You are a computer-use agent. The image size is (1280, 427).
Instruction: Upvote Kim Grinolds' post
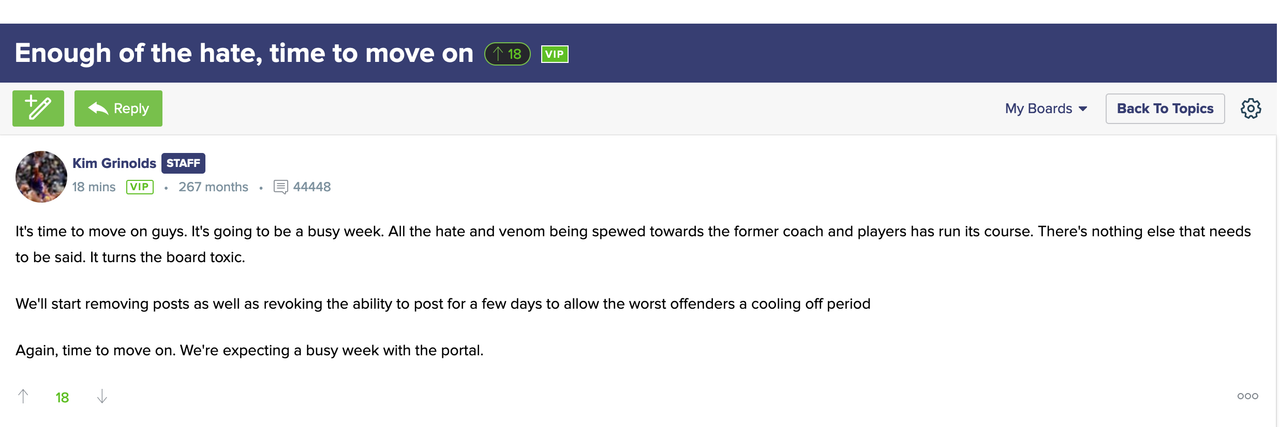tap(23, 397)
